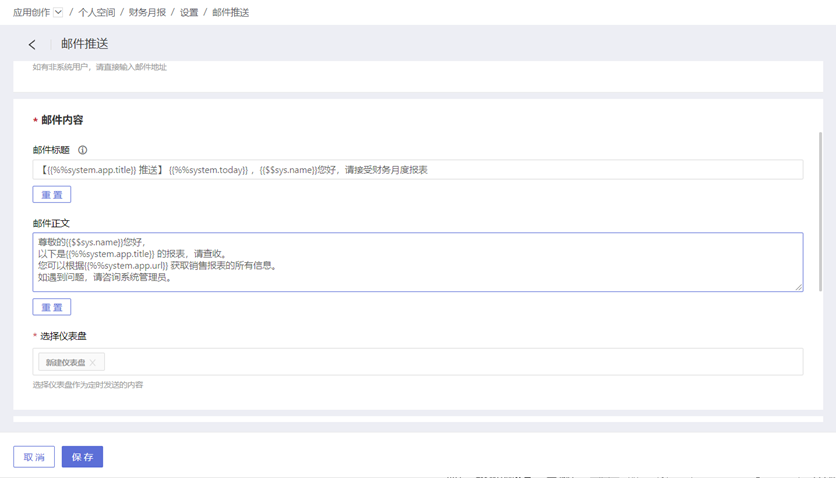The width and height of the screenshot is (836, 478).
Task: Remove the 新建仪表盘 tag with its X
Action: pos(93,363)
